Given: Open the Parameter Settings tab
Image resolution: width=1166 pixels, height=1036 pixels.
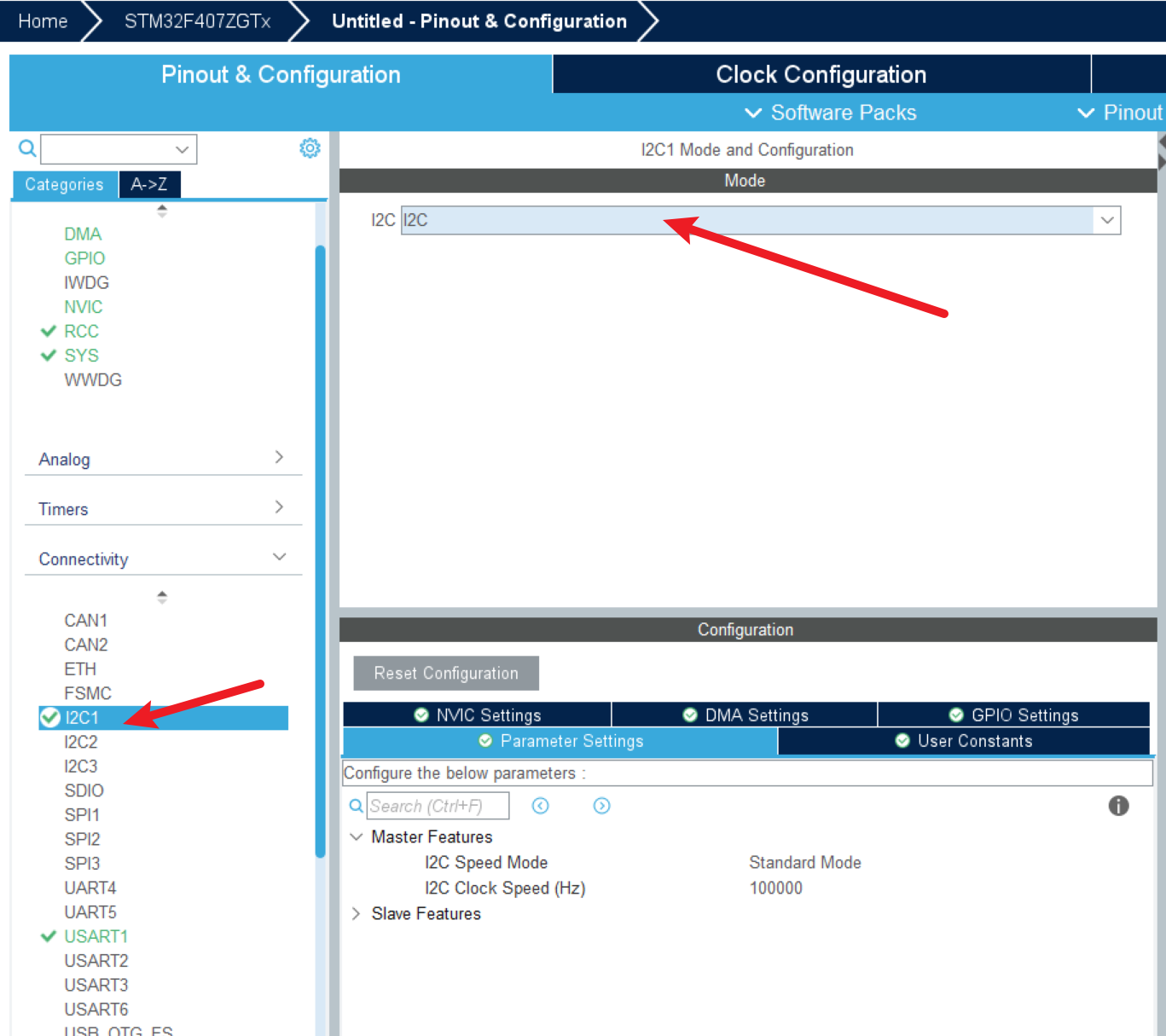Looking at the screenshot, I should click(560, 741).
